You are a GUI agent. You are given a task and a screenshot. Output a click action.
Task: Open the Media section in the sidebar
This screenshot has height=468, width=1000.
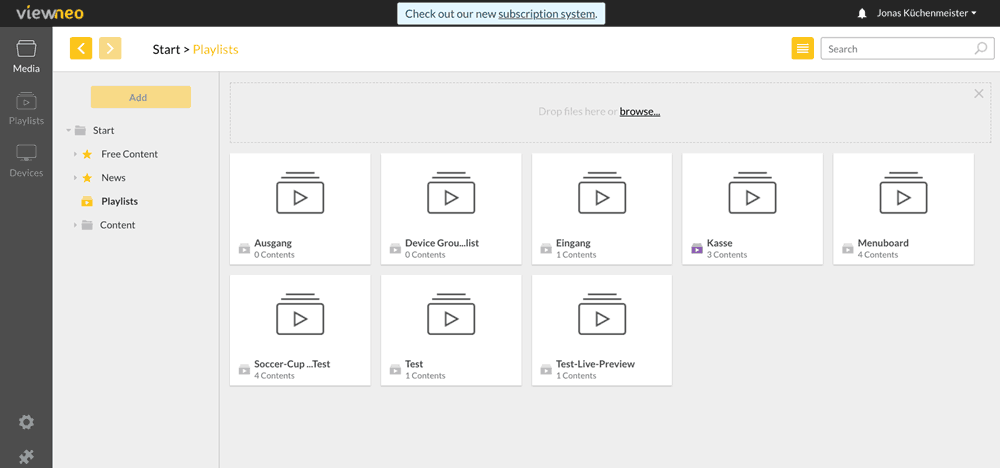tap(26, 56)
